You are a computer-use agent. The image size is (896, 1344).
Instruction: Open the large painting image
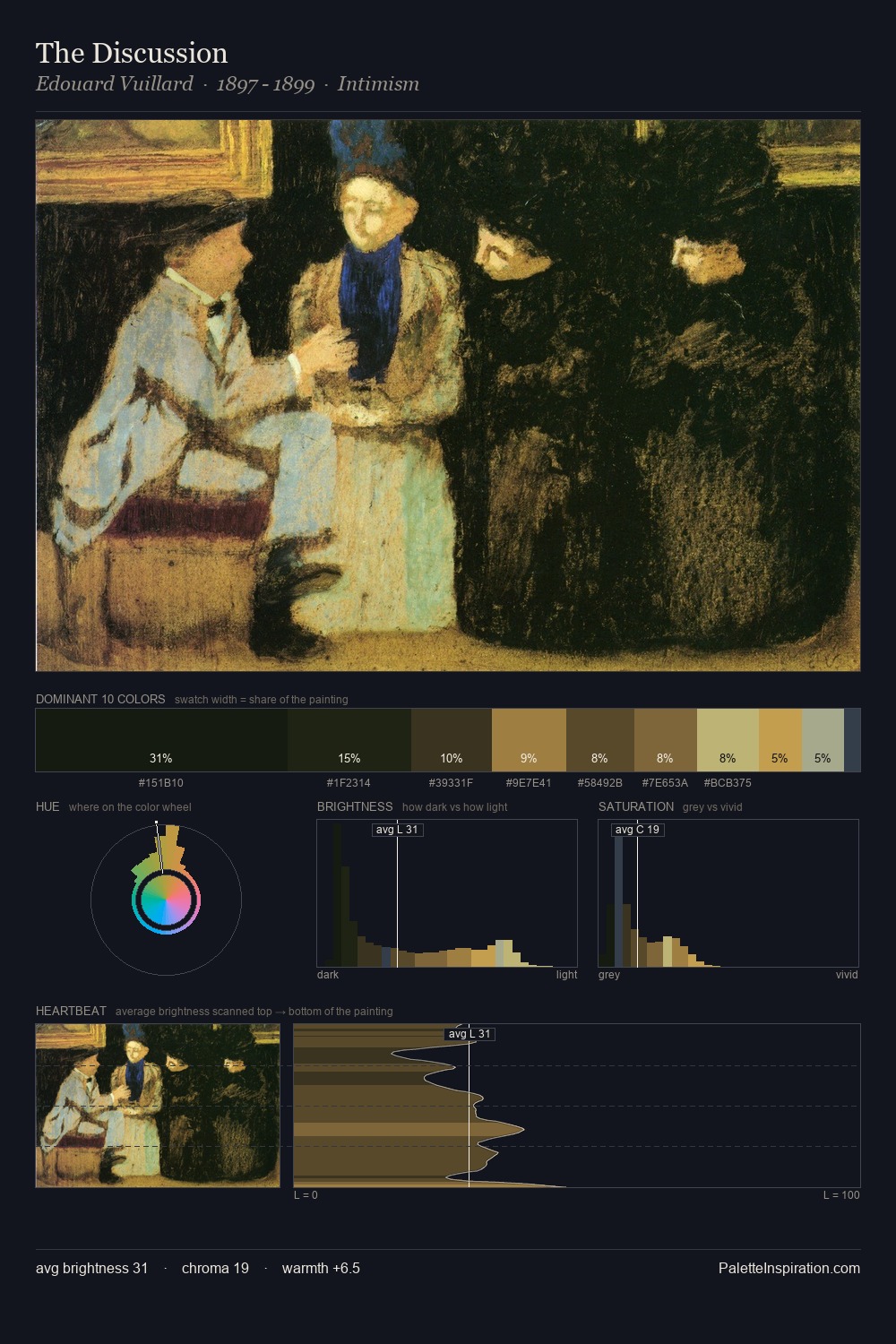point(448,395)
